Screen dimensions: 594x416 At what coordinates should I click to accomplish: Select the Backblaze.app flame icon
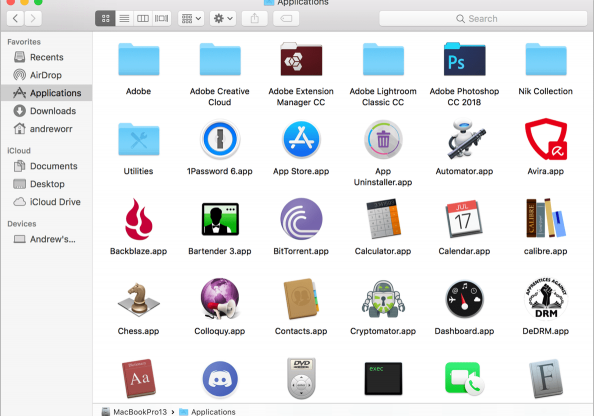(139, 219)
